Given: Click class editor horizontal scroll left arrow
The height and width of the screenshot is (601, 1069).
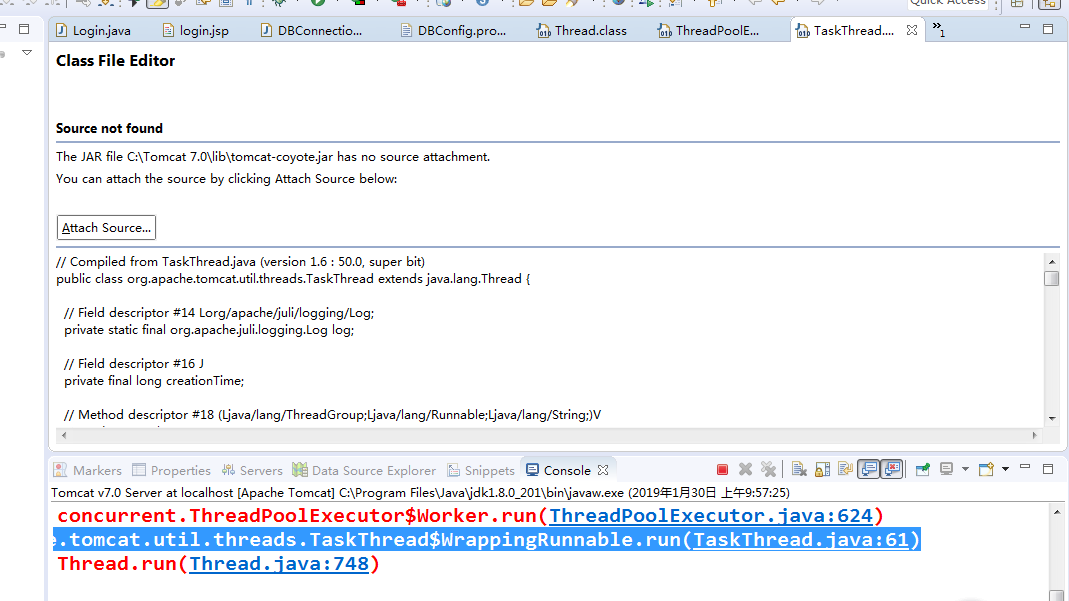Looking at the screenshot, I should coord(64,435).
